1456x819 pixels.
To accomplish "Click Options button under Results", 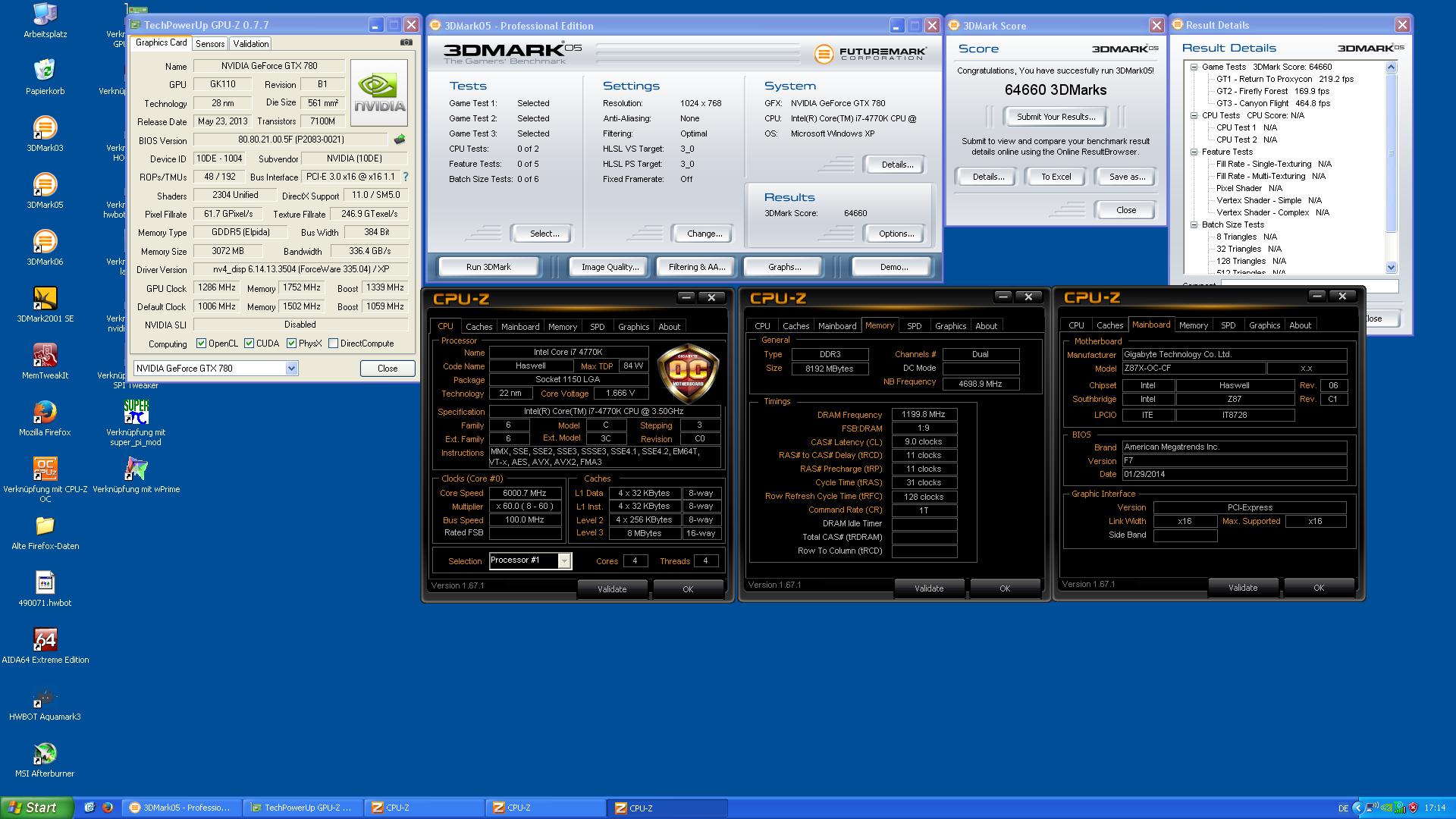I will (896, 234).
